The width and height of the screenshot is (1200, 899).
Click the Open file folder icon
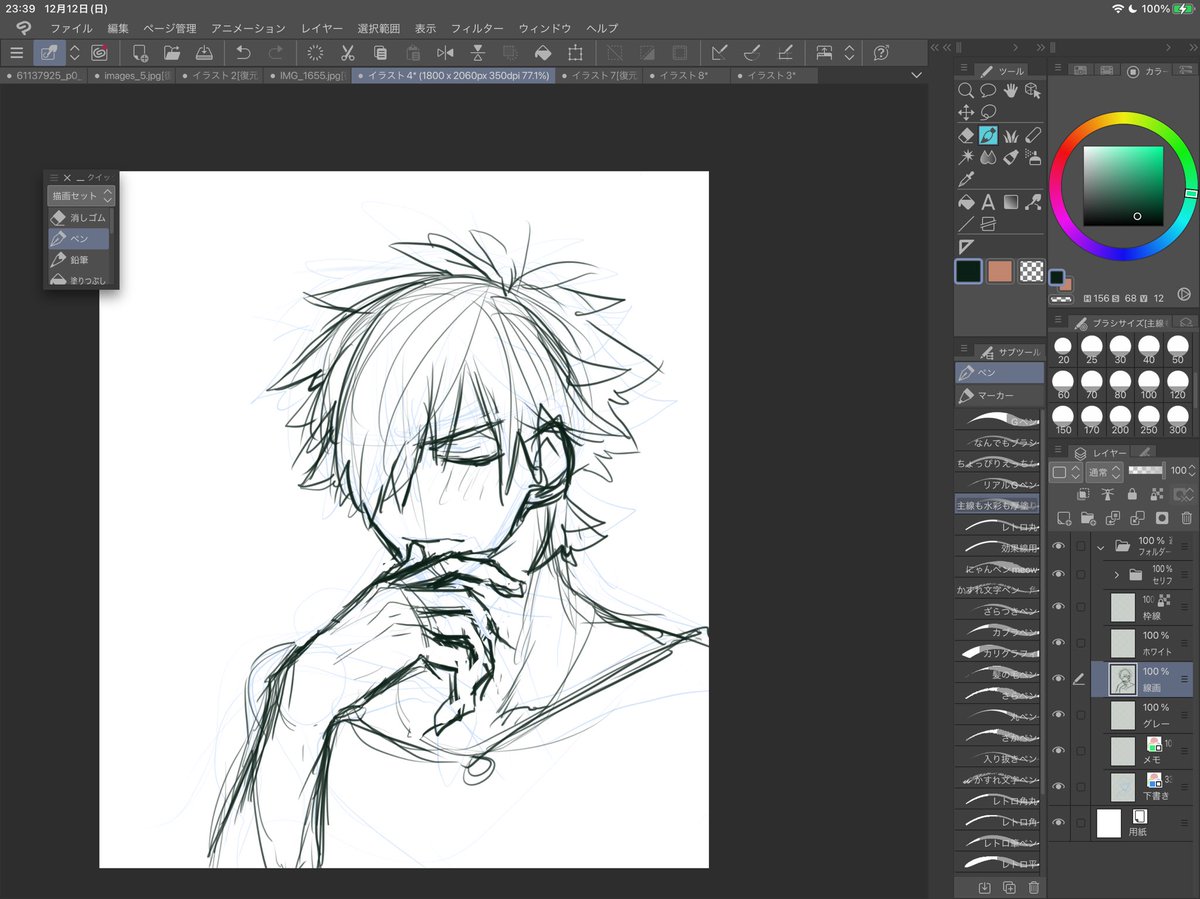click(x=172, y=53)
